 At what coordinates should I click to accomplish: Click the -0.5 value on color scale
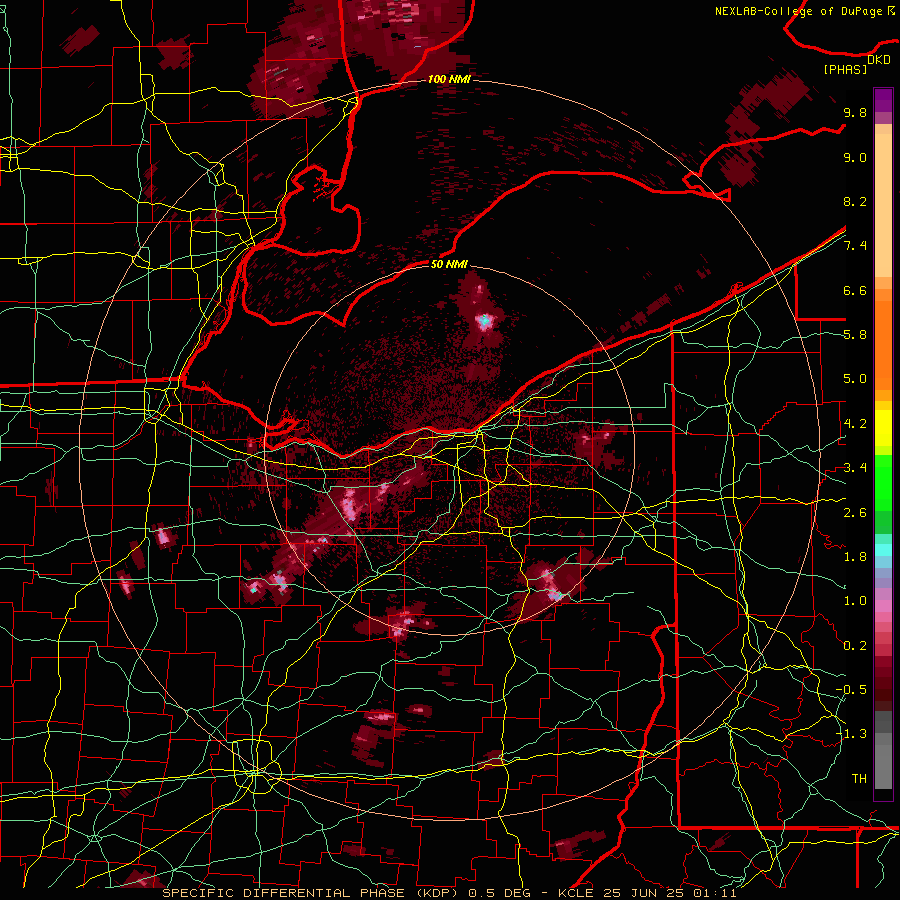click(x=851, y=690)
